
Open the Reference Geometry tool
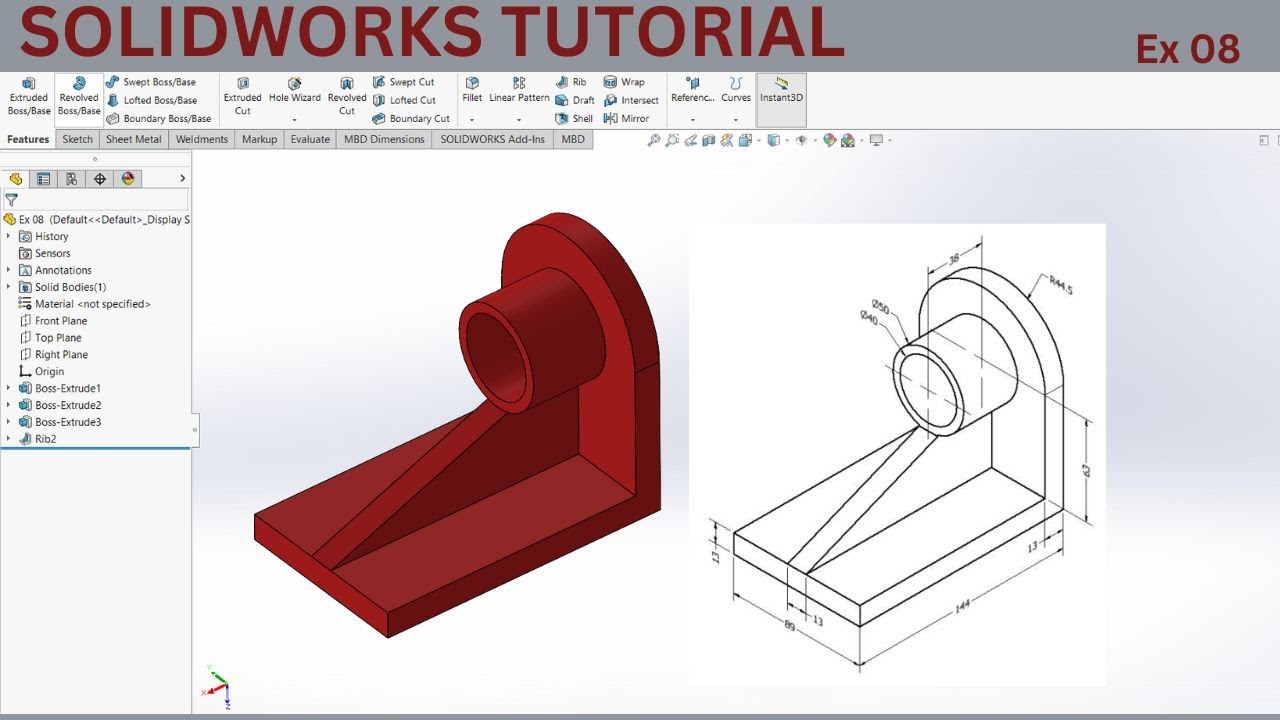tap(693, 90)
